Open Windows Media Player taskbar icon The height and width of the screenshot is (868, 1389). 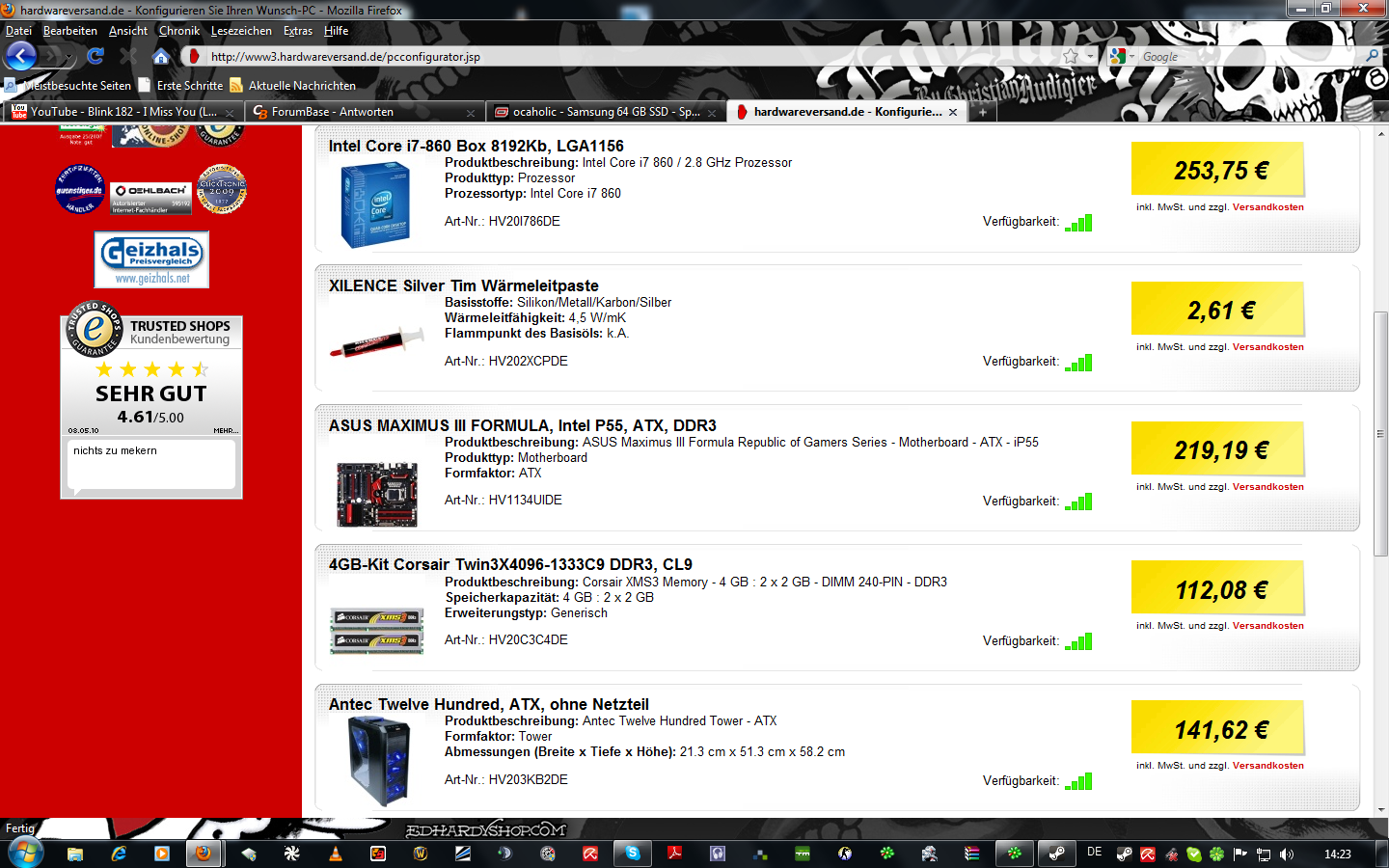click(162, 854)
